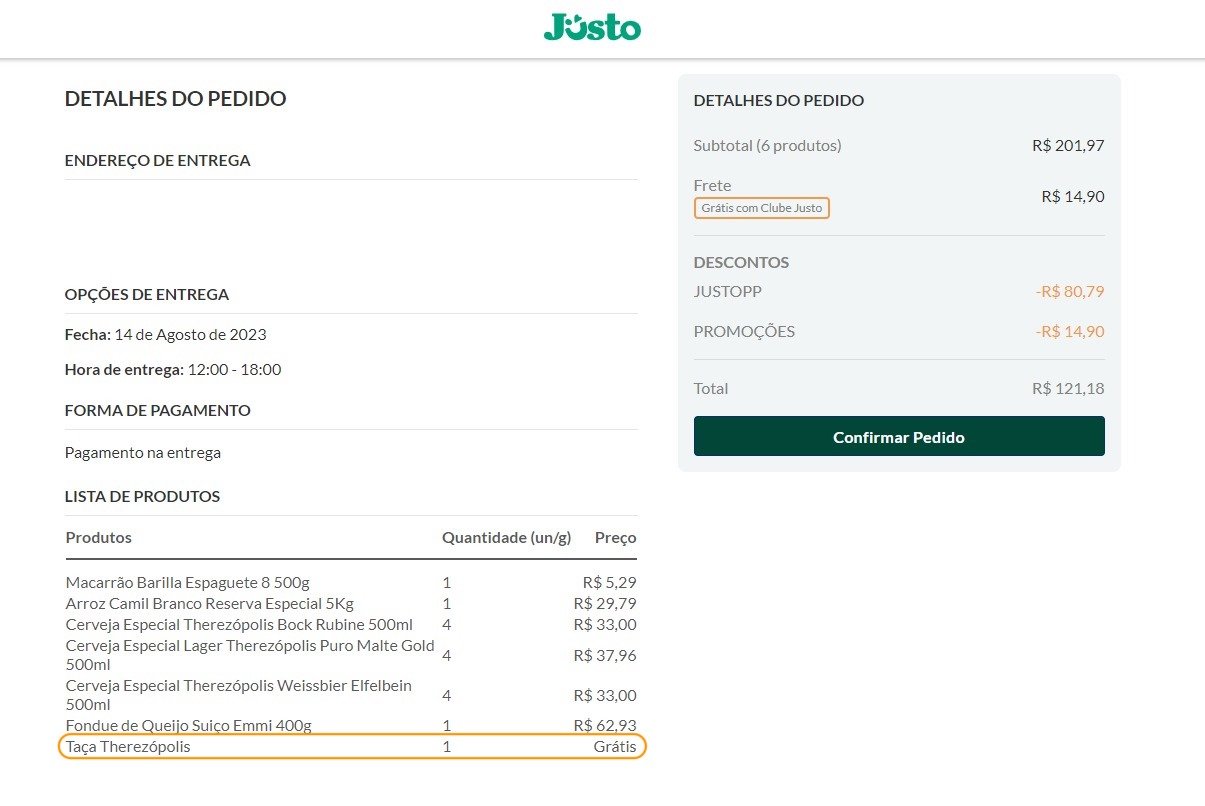
Task: Click the Pagamento na entrega text
Action: tap(143, 452)
